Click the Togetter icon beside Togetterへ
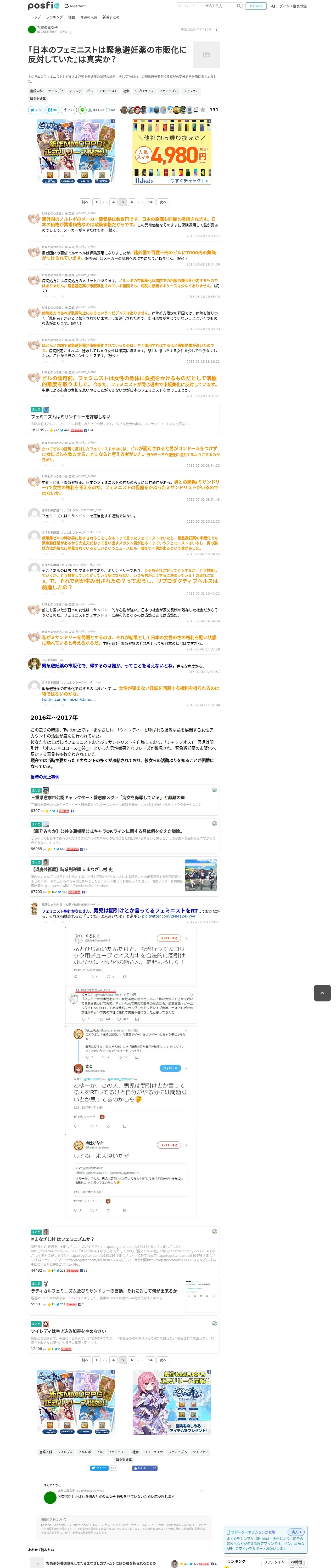 coord(66,6)
